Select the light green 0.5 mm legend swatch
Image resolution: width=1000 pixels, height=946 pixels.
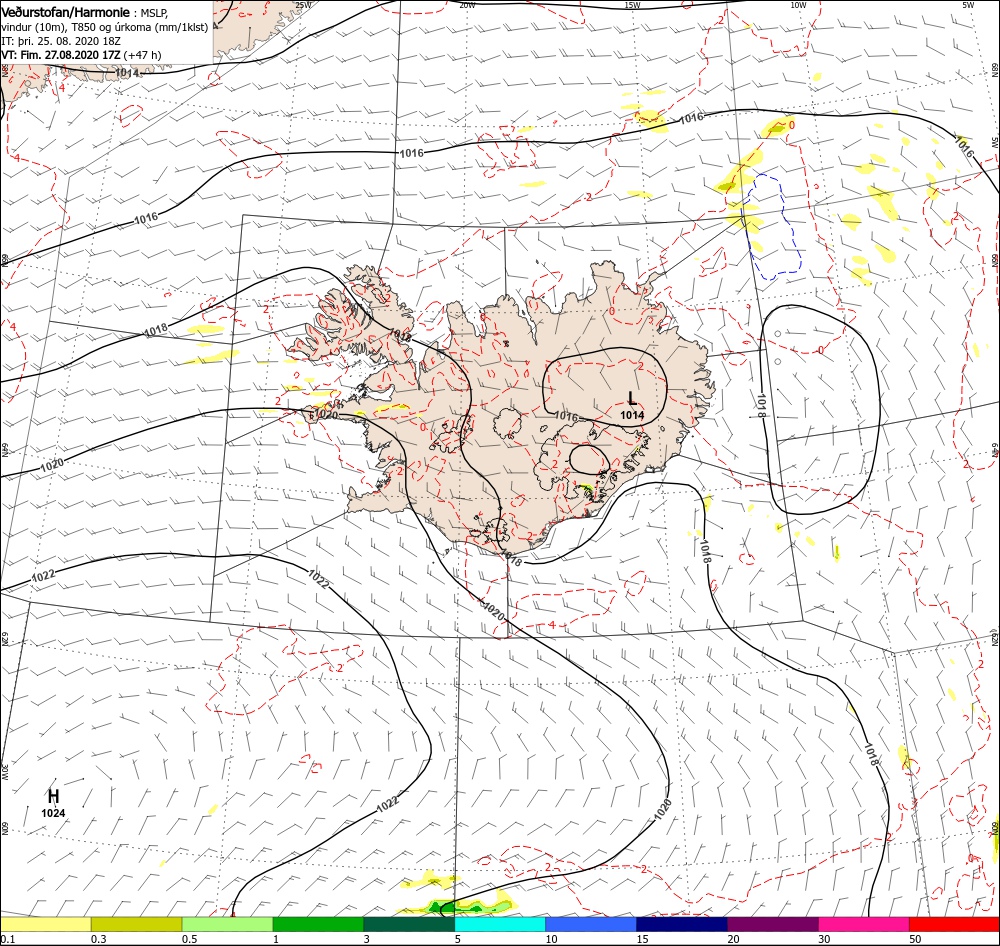coord(227,924)
